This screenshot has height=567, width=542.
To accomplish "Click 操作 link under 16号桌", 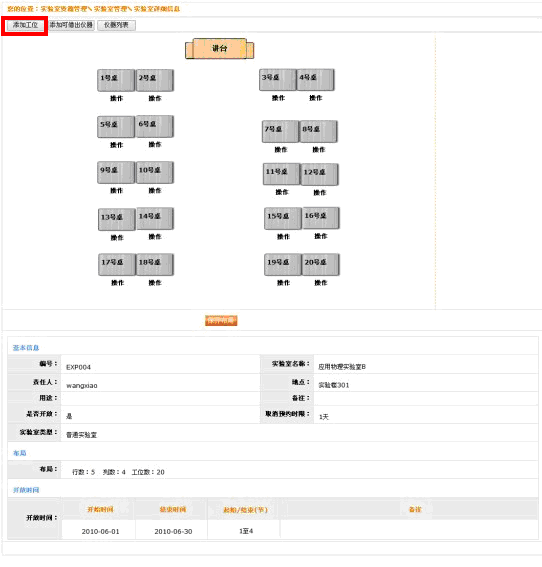I will click(321, 236).
